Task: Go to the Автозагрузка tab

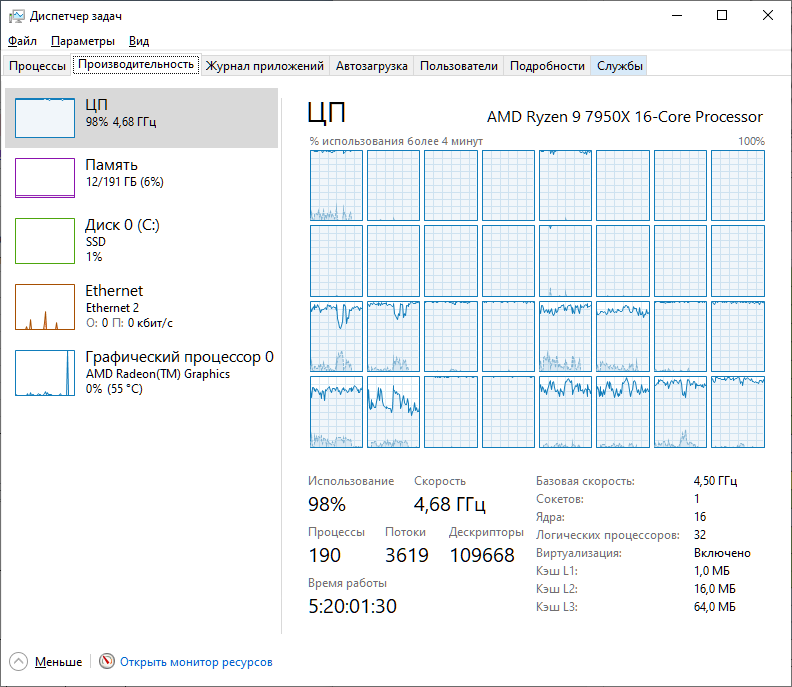Action: point(372,66)
